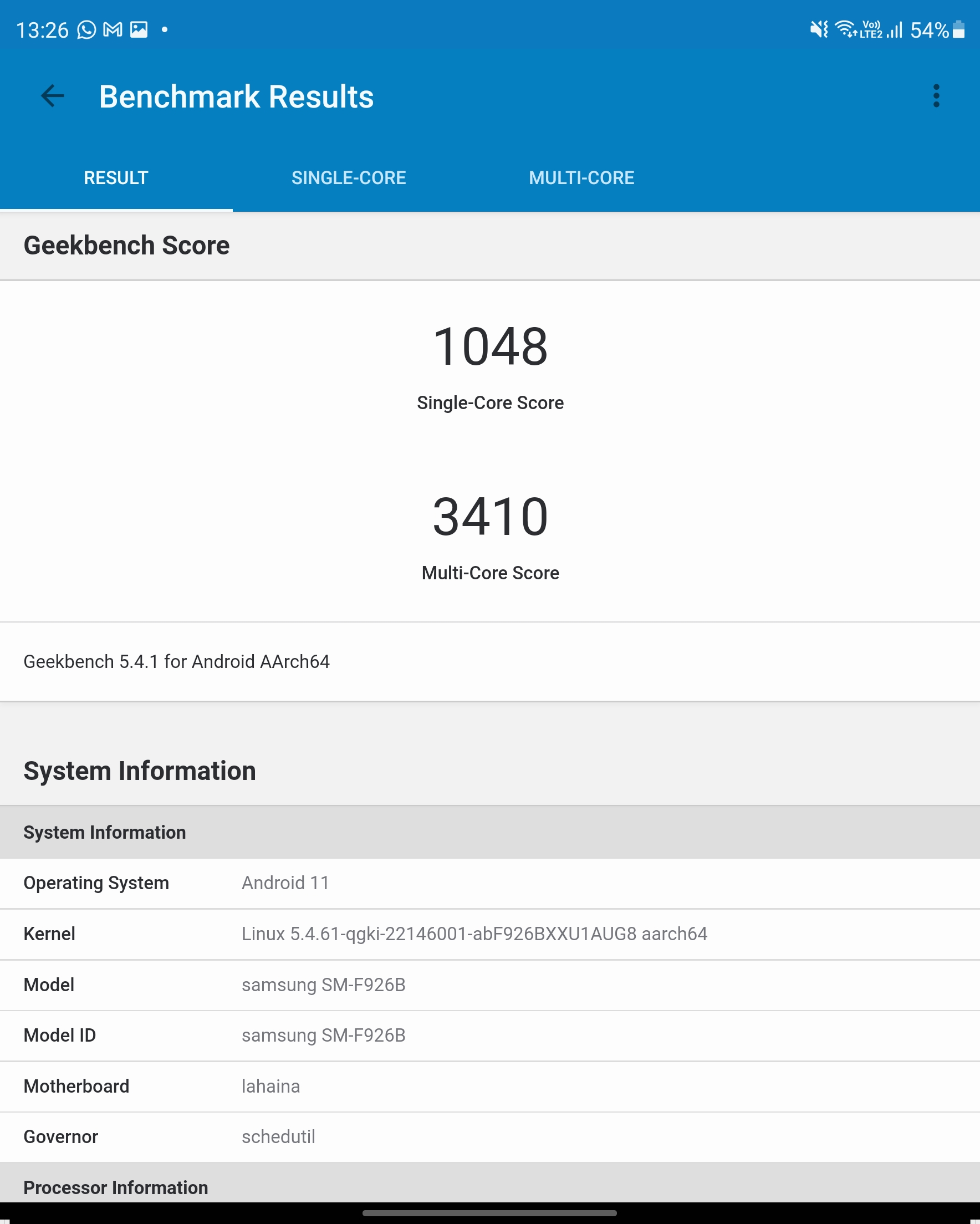Switch to the MULTI-CORE tab
980x1224 pixels.
pos(581,178)
